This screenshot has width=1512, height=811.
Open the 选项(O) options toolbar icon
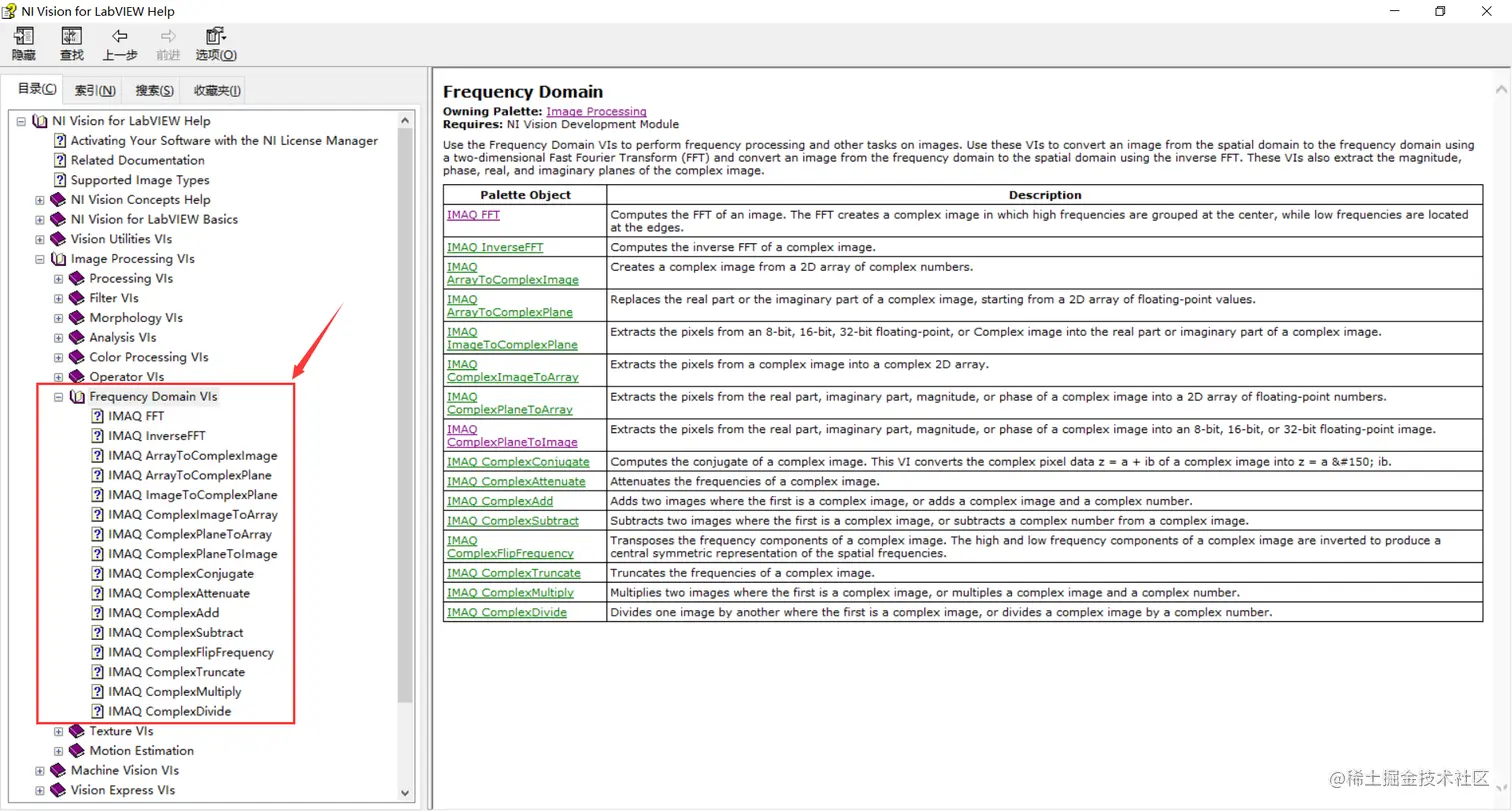tap(216, 37)
